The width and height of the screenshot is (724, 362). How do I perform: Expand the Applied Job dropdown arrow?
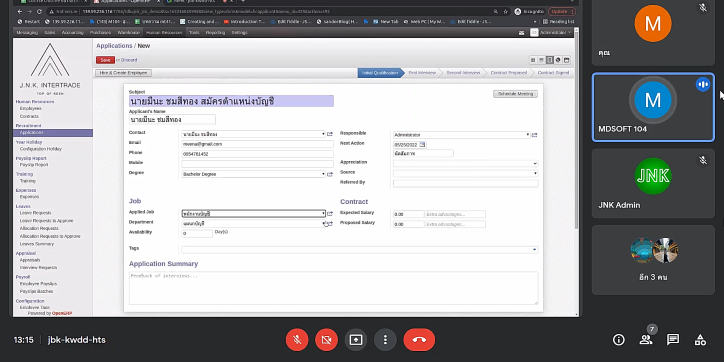[323, 214]
